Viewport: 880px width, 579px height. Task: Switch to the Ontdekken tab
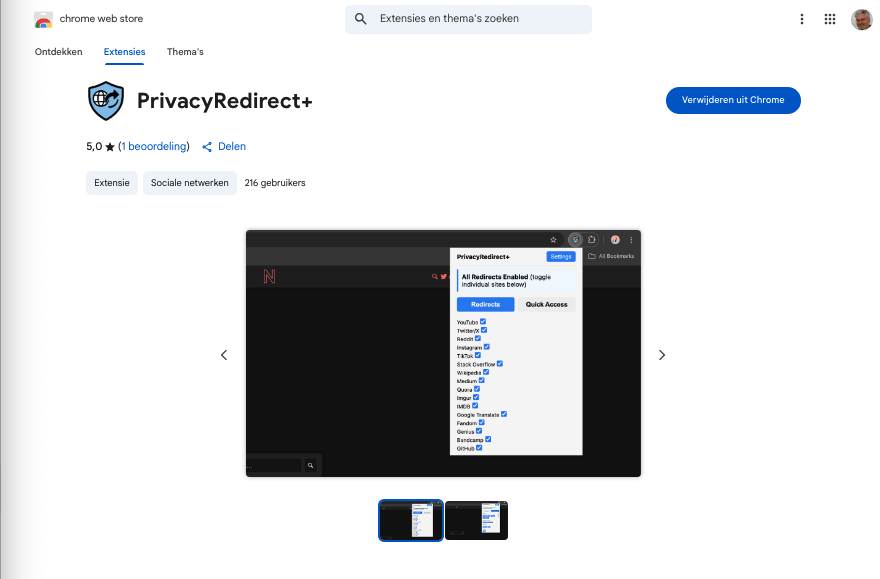[x=57, y=52]
